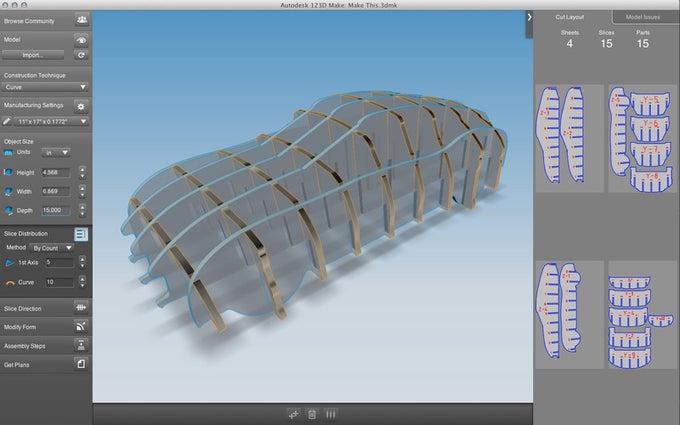680x425 pixels.
Task: Click the Sheets count 4
Action: pyautogui.click(x=569, y=43)
